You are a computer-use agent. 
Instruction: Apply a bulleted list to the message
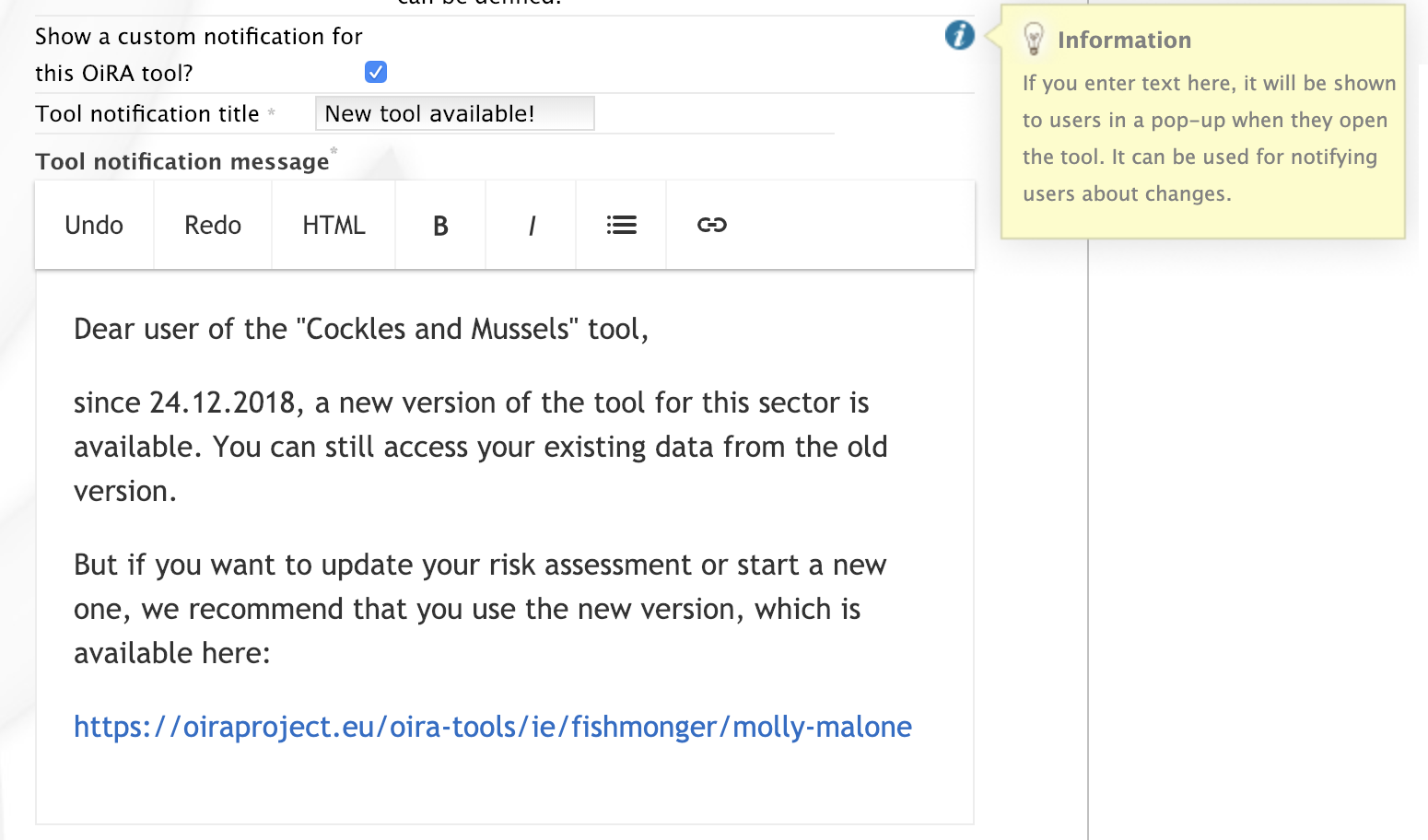621,224
